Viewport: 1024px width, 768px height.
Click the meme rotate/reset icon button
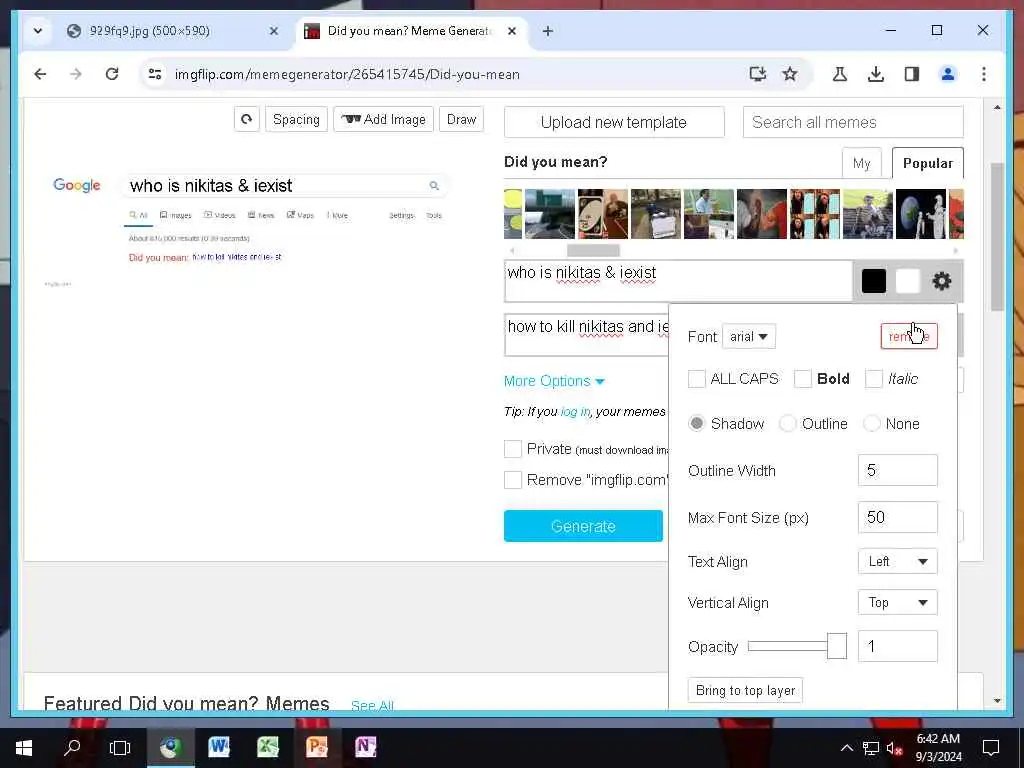click(x=247, y=120)
